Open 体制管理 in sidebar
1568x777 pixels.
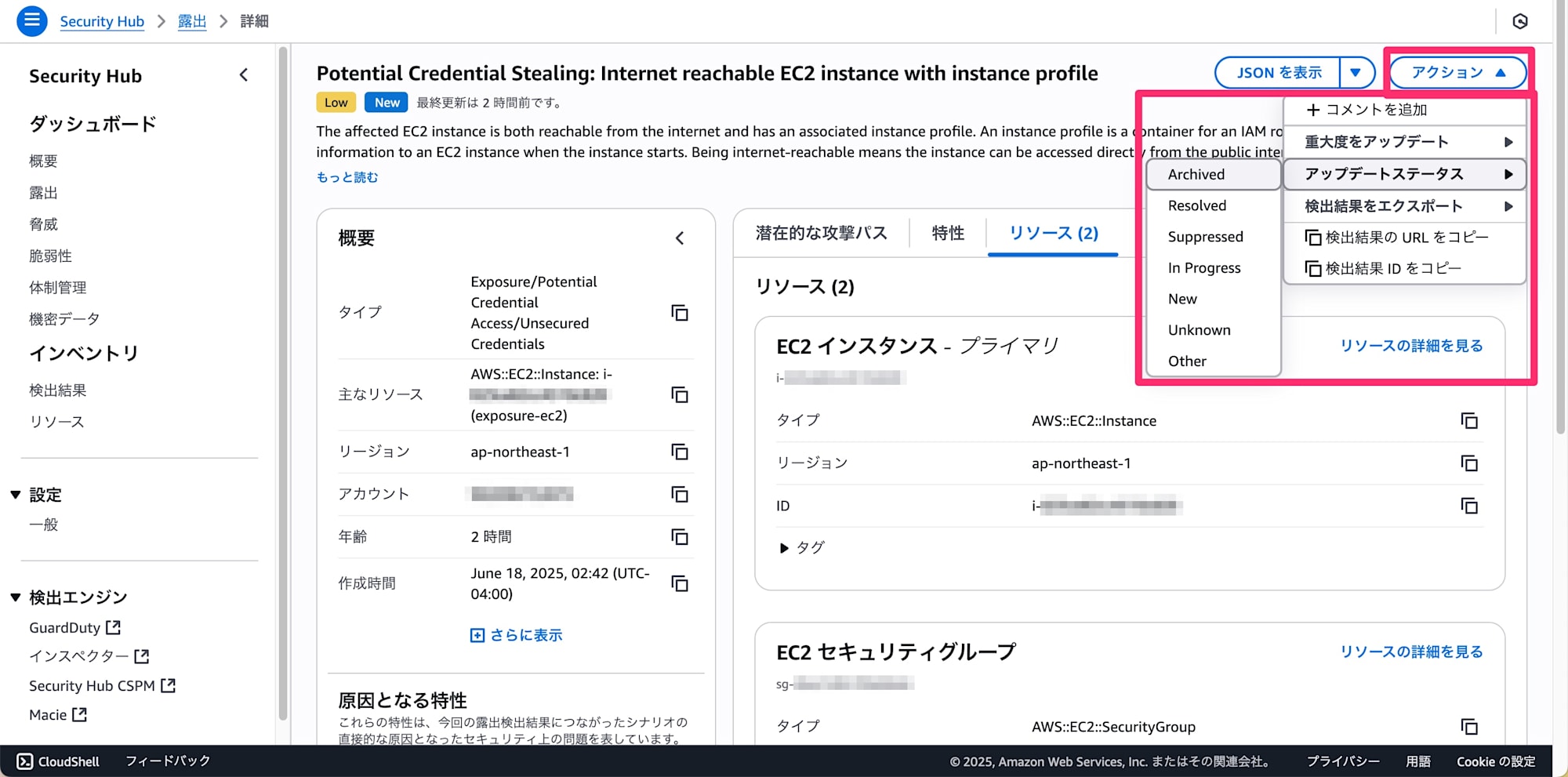coord(57,288)
